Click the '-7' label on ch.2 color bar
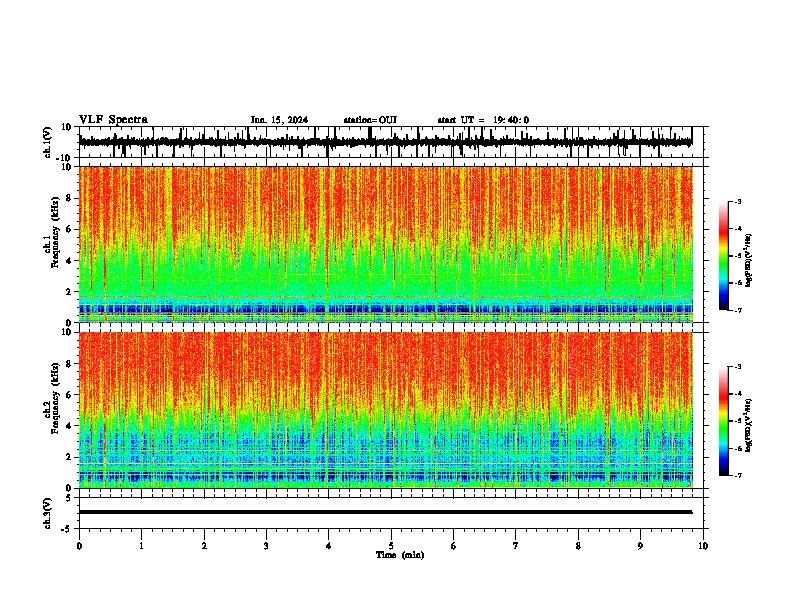792x612 pixels. tap(737, 475)
